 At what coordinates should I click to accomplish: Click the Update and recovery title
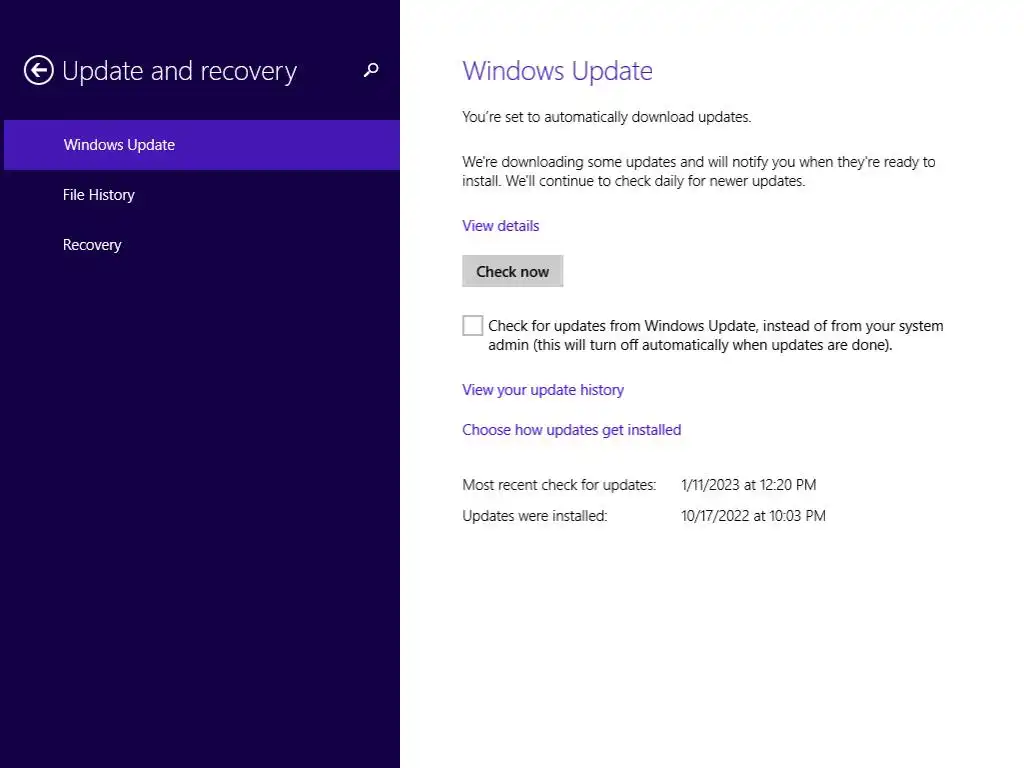click(180, 71)
